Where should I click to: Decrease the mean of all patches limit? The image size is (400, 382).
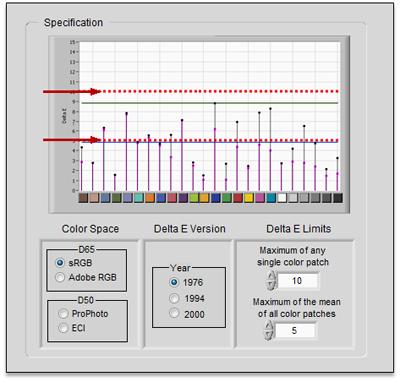click(269, 335)
